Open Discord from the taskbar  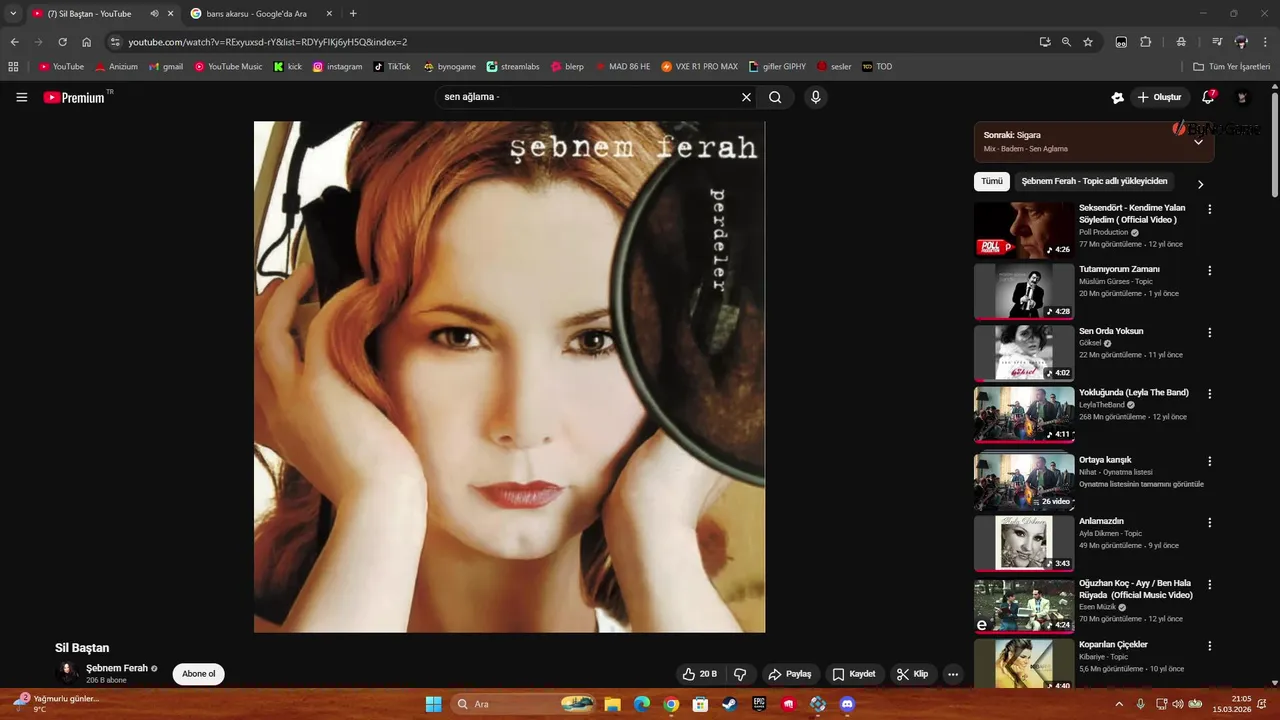point(848,704)
